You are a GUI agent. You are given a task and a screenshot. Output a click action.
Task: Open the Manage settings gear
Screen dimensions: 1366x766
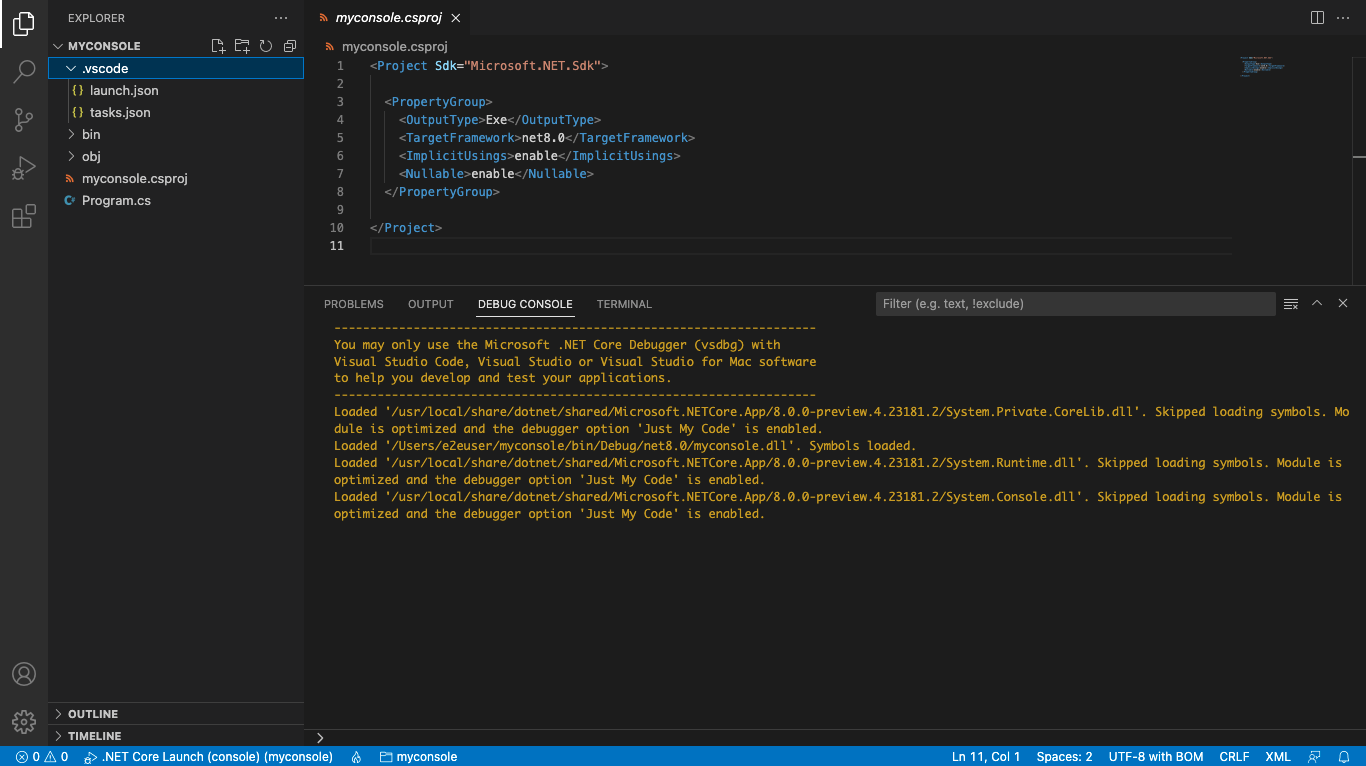pyautogui.click(x=24, y=722)
